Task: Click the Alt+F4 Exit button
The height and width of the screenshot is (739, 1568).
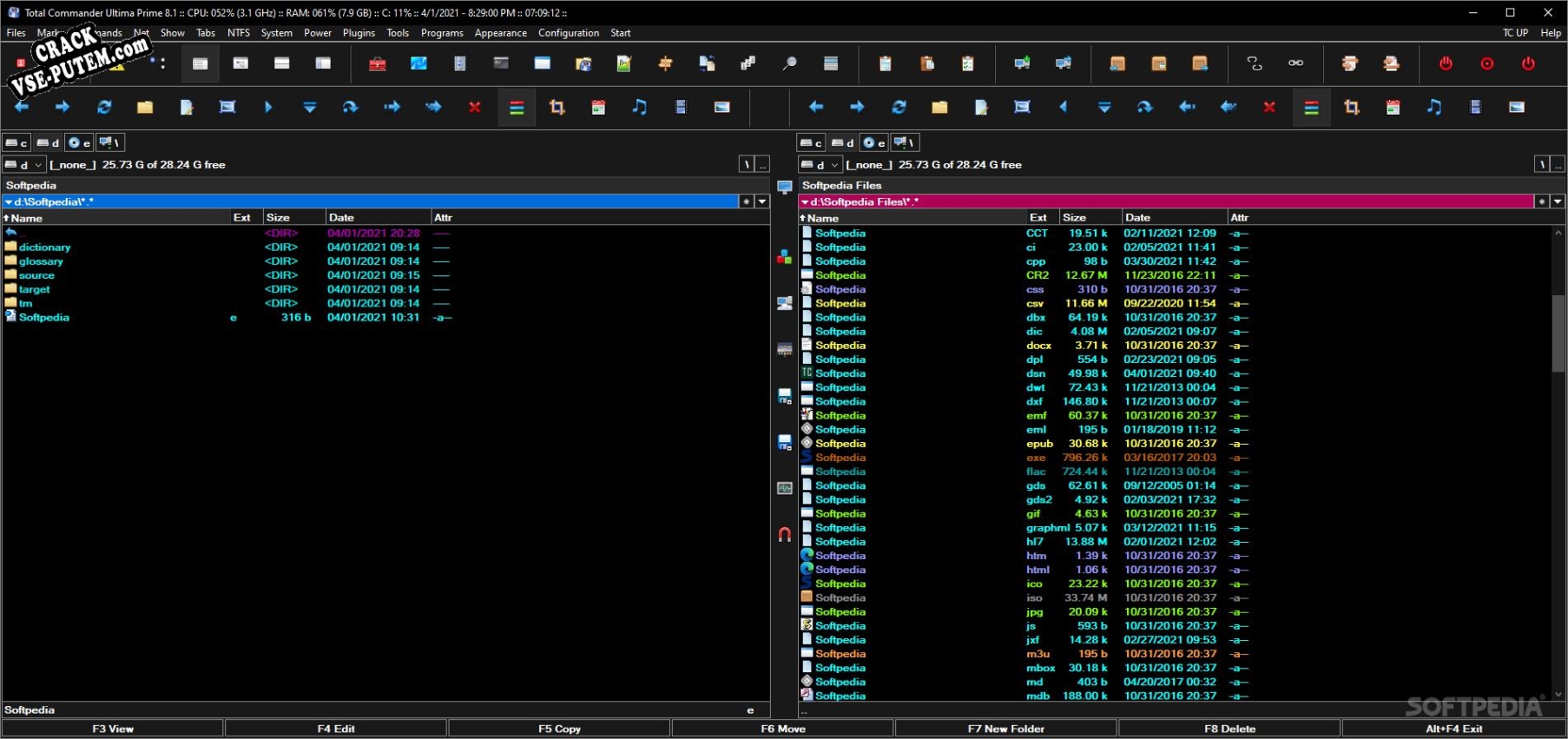Action: point(1454,729)
